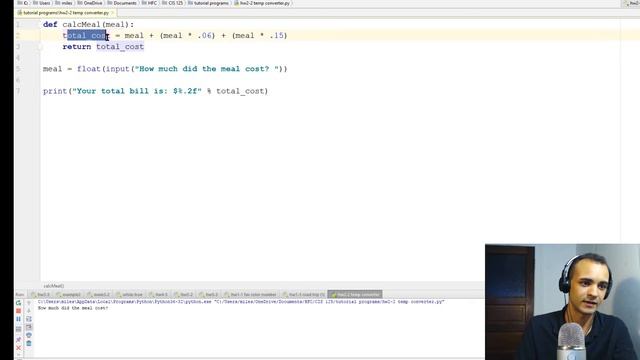This screenshot has height=360, width=640.
Task: Click the webcam video overlay of presenter
Action: tap(562, 302)
